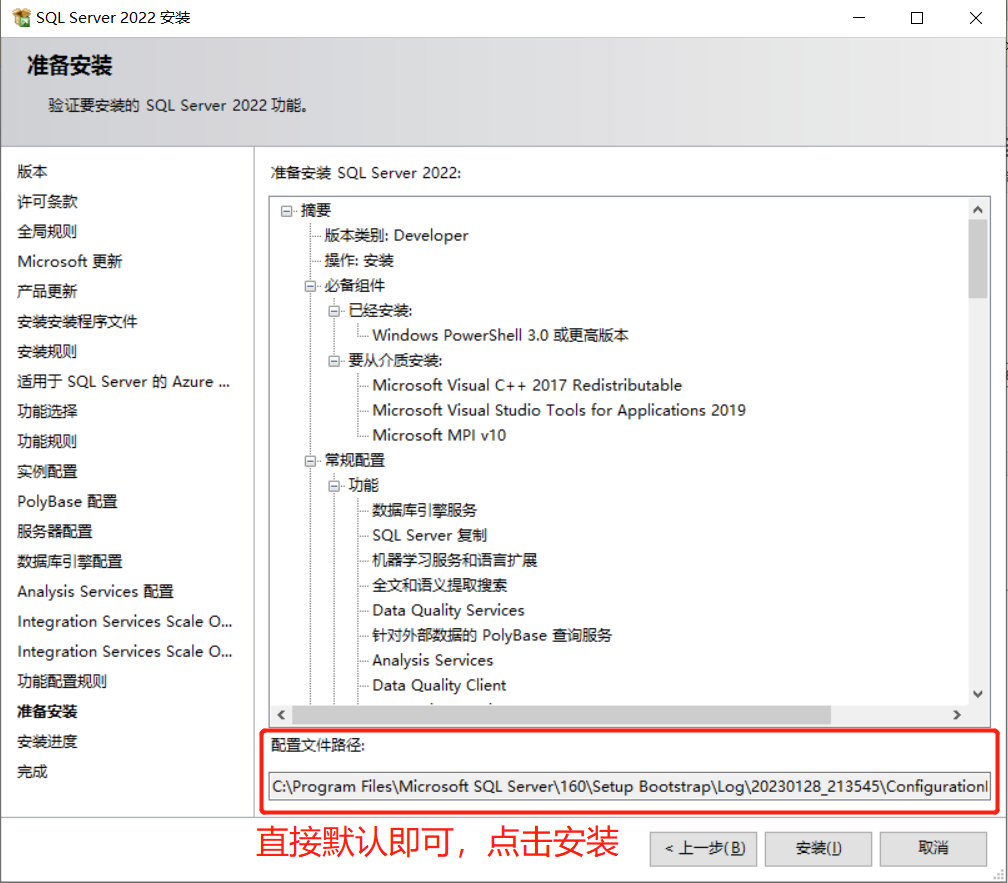Select the 许可条款 step in sidebar
The height and width of the screenshot is (883, 1008).
47,202
